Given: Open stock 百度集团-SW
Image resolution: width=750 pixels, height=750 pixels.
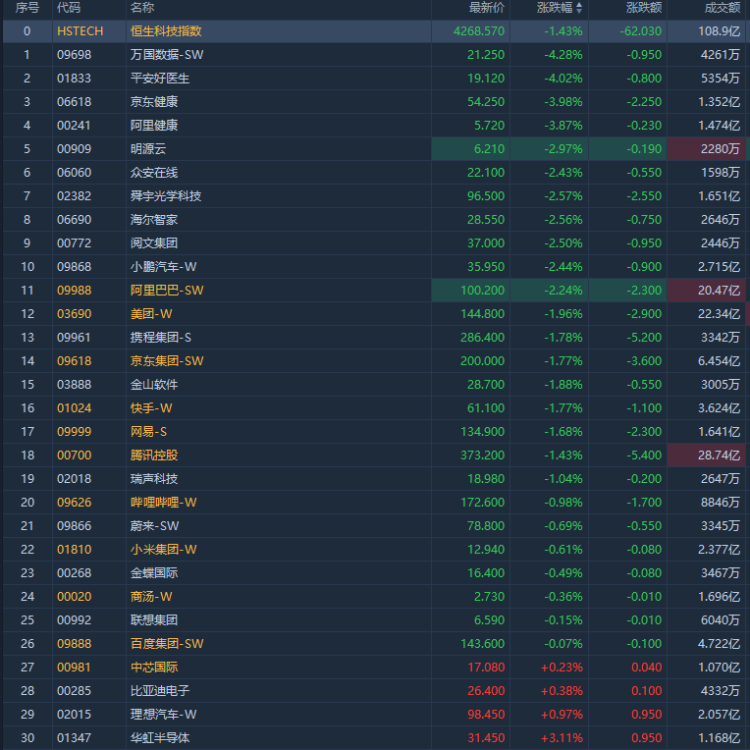Looking at the screenshot, I should point(167,643).
